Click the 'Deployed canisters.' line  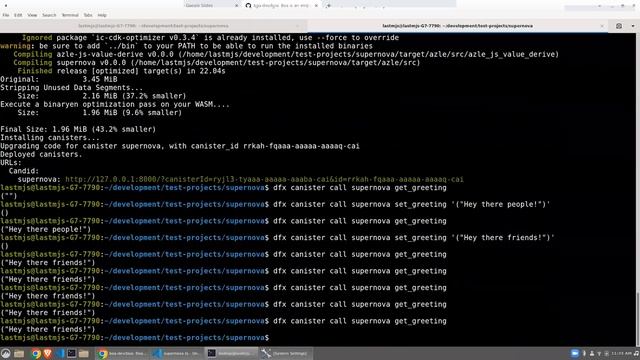(41, 154)
